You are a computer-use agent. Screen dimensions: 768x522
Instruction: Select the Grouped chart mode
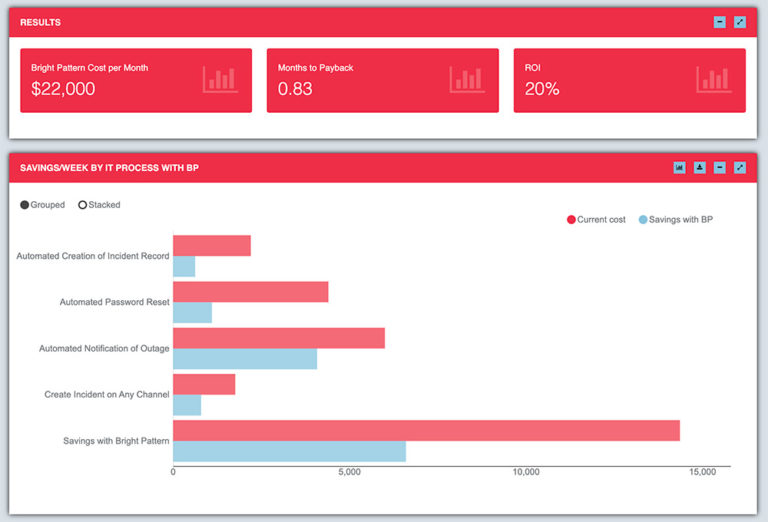point(42,205)
